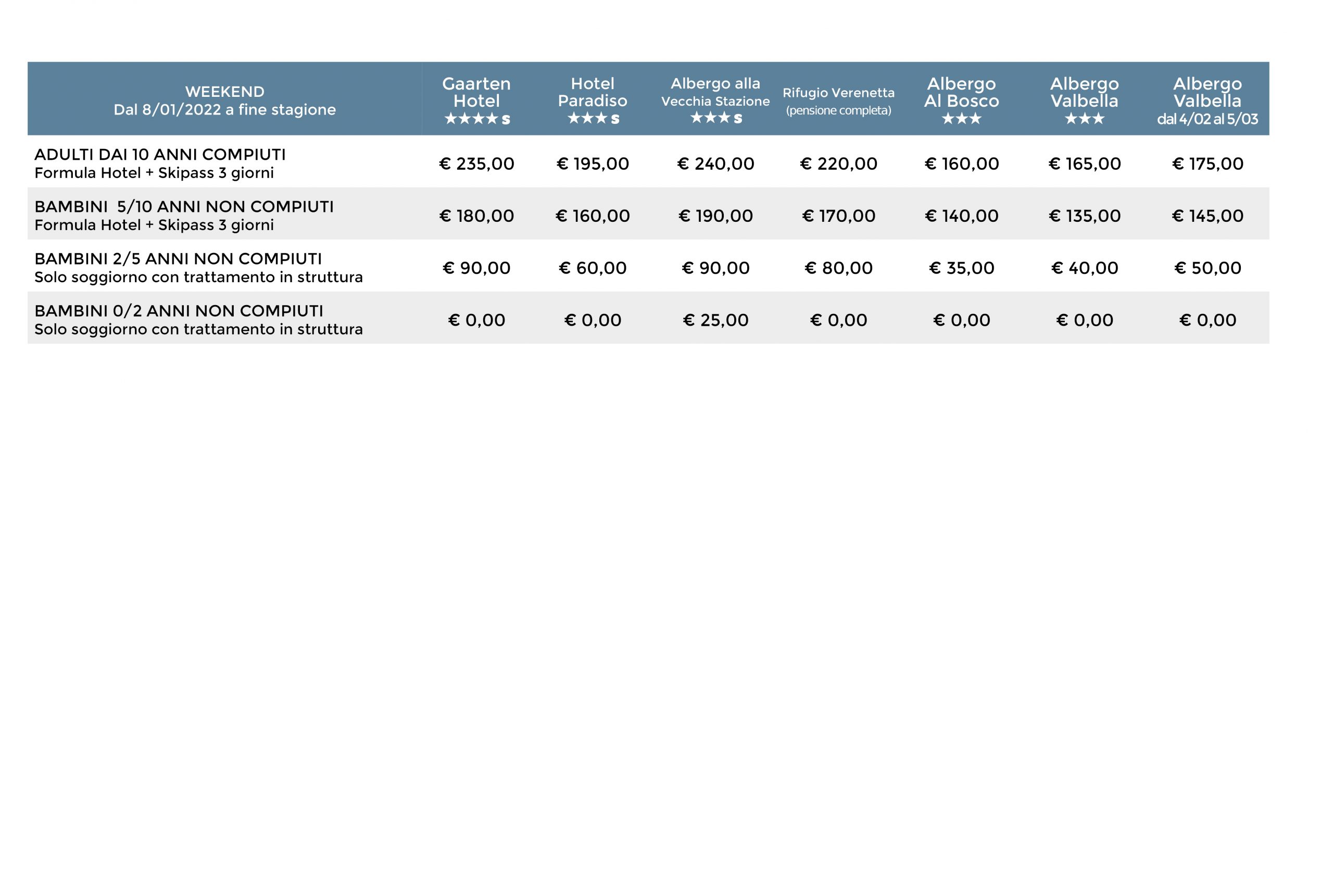
Task: Click € 0,00 in the Valbella 4/02-5/03 column
Action: click(x=1208, y=320)
